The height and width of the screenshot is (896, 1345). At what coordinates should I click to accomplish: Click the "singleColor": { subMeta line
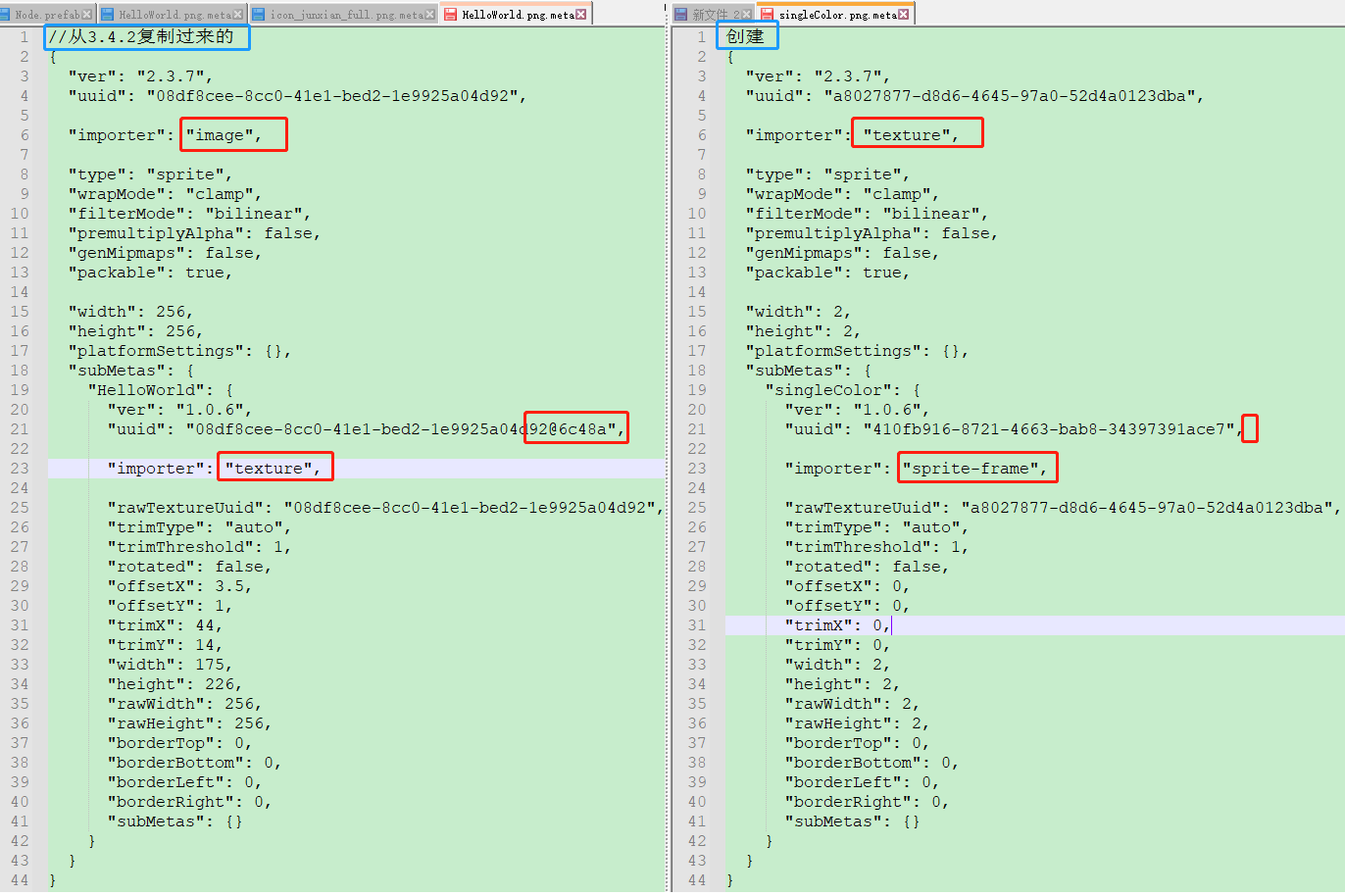coord(843,390)
